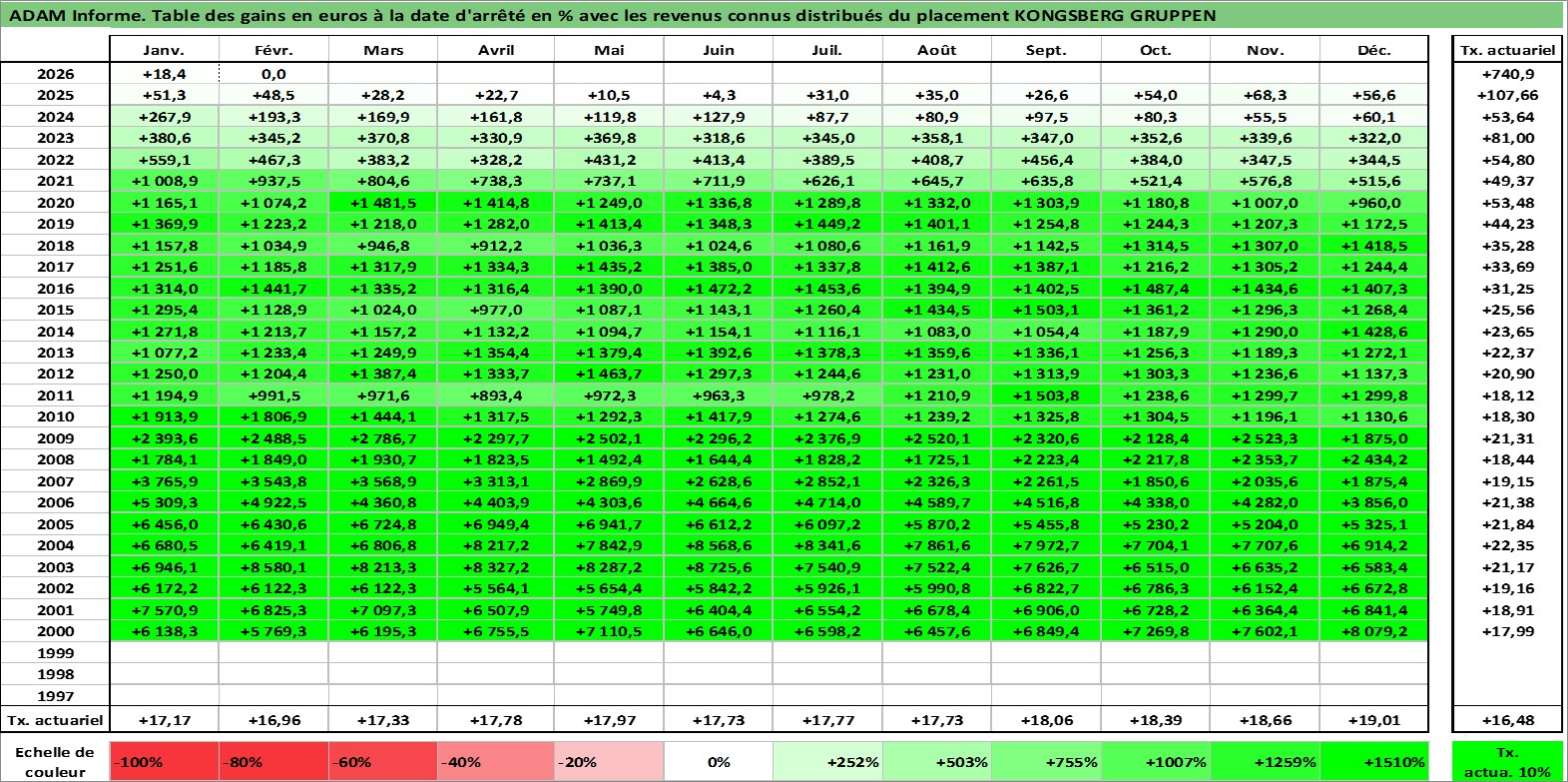The width and height of the screenshot is (1568, 782).
Task: Select the +503% color scale swatch
Action: (x=936, y=762)
